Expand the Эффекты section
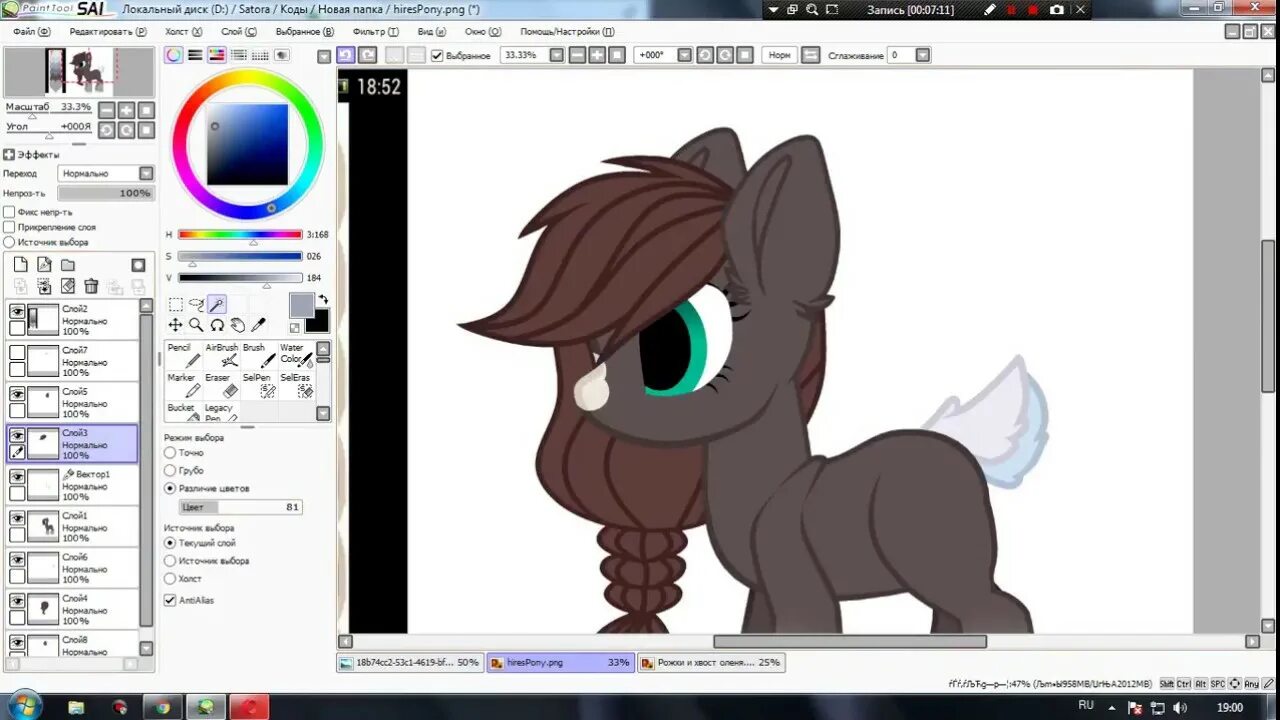This screenshot has height=720, width=1280. (x=9, y=155)
